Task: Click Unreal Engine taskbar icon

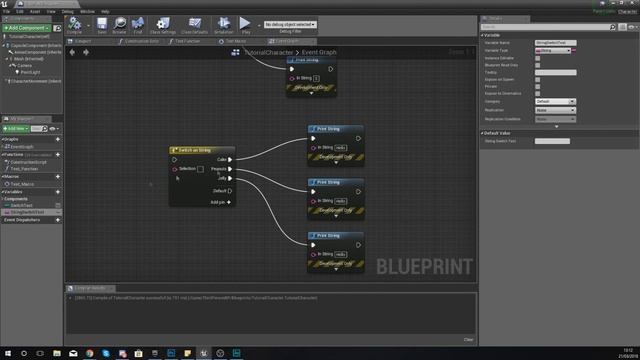Action: 204,353
